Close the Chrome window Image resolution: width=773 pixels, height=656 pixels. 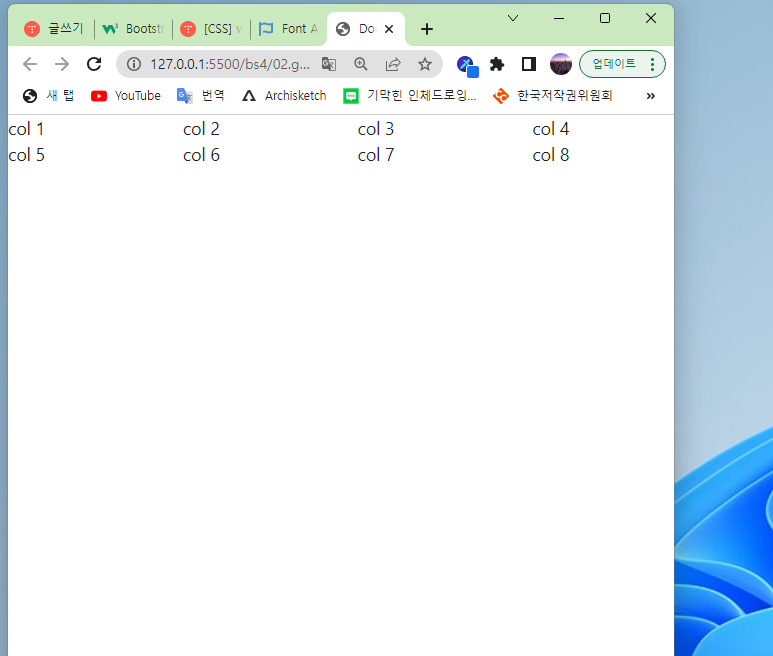(x=651, y=18)
